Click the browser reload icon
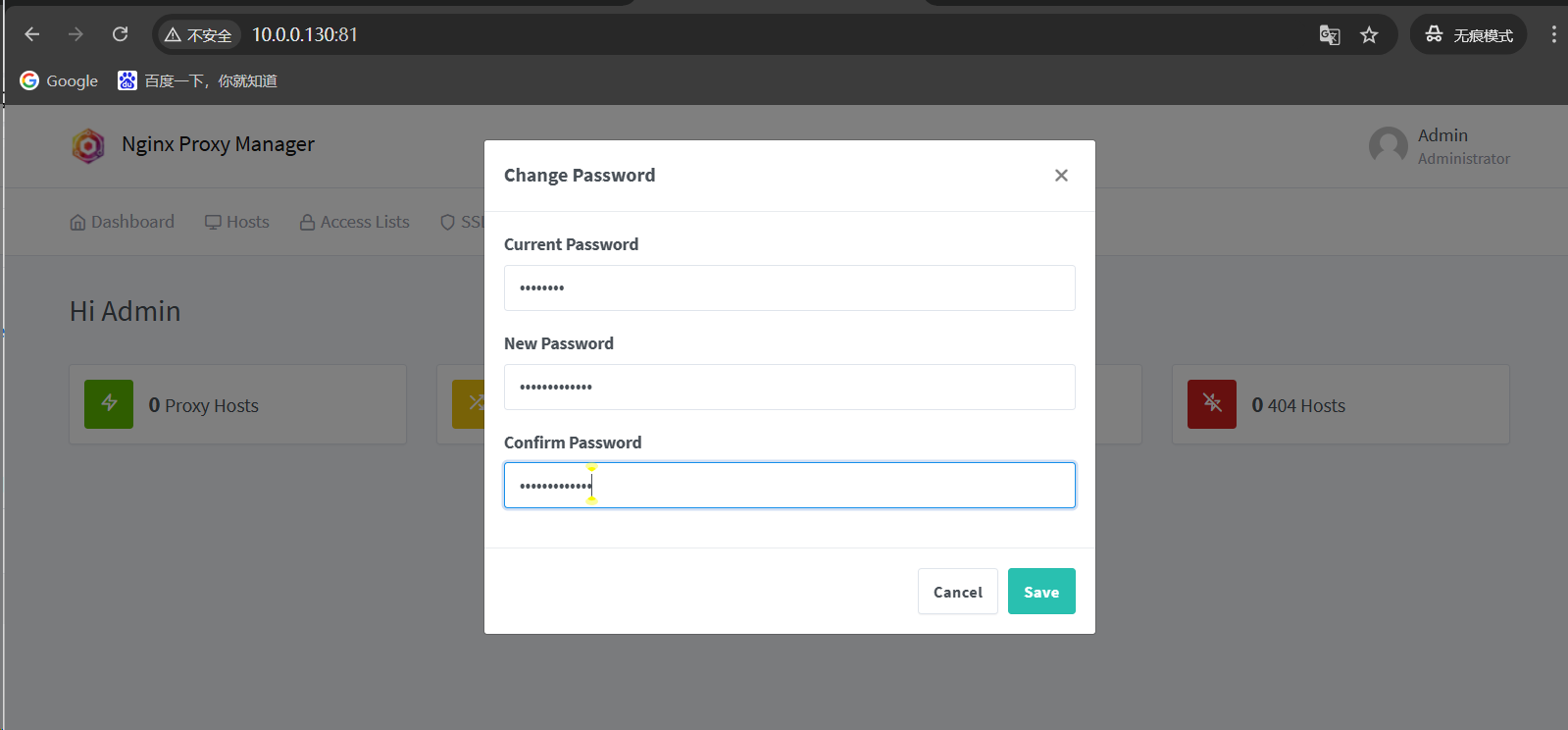Screen dimensions: 1568x730 point(121,34)
